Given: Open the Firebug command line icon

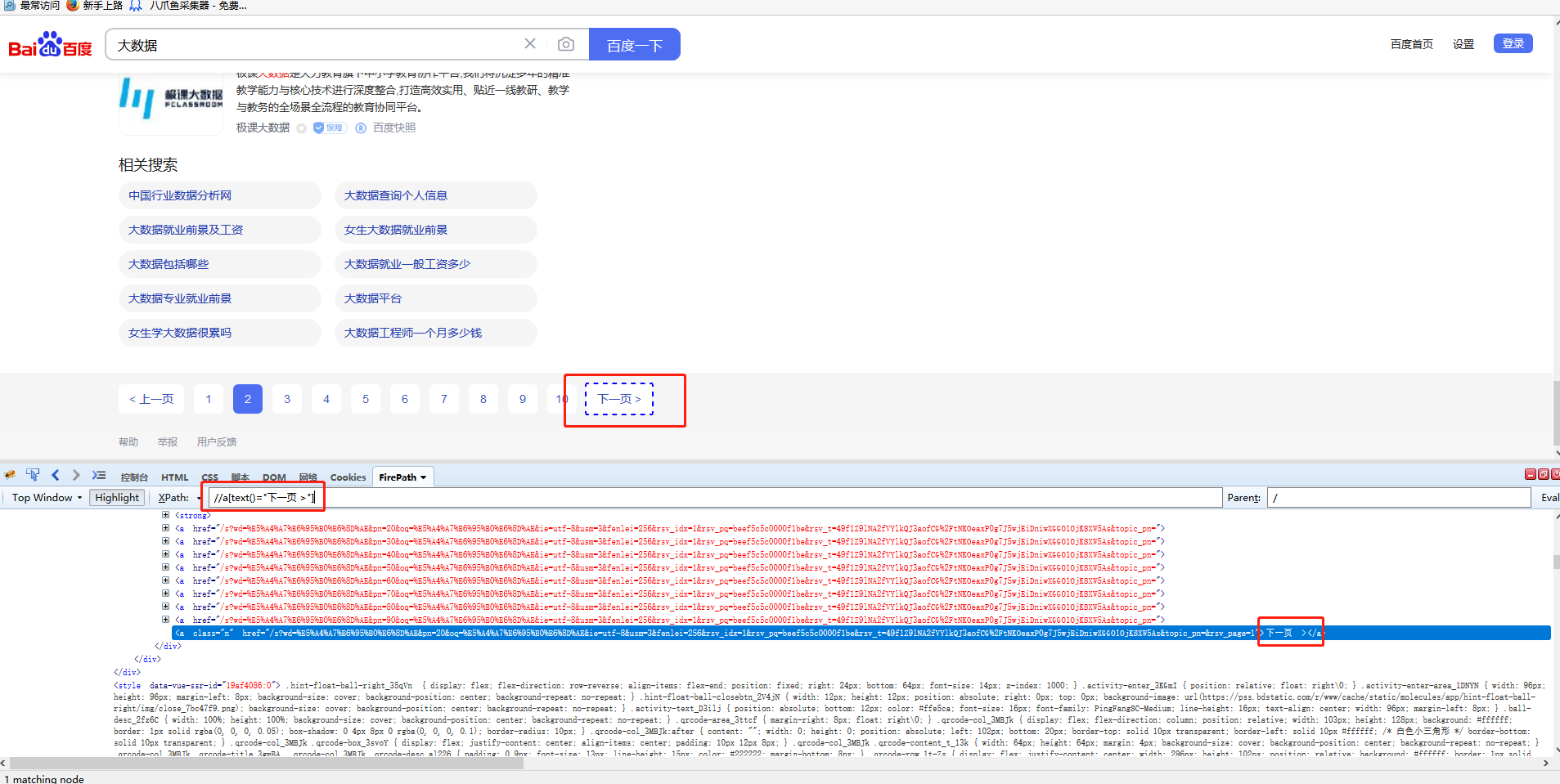Looking at the screenshot, I should pos(99,475).
